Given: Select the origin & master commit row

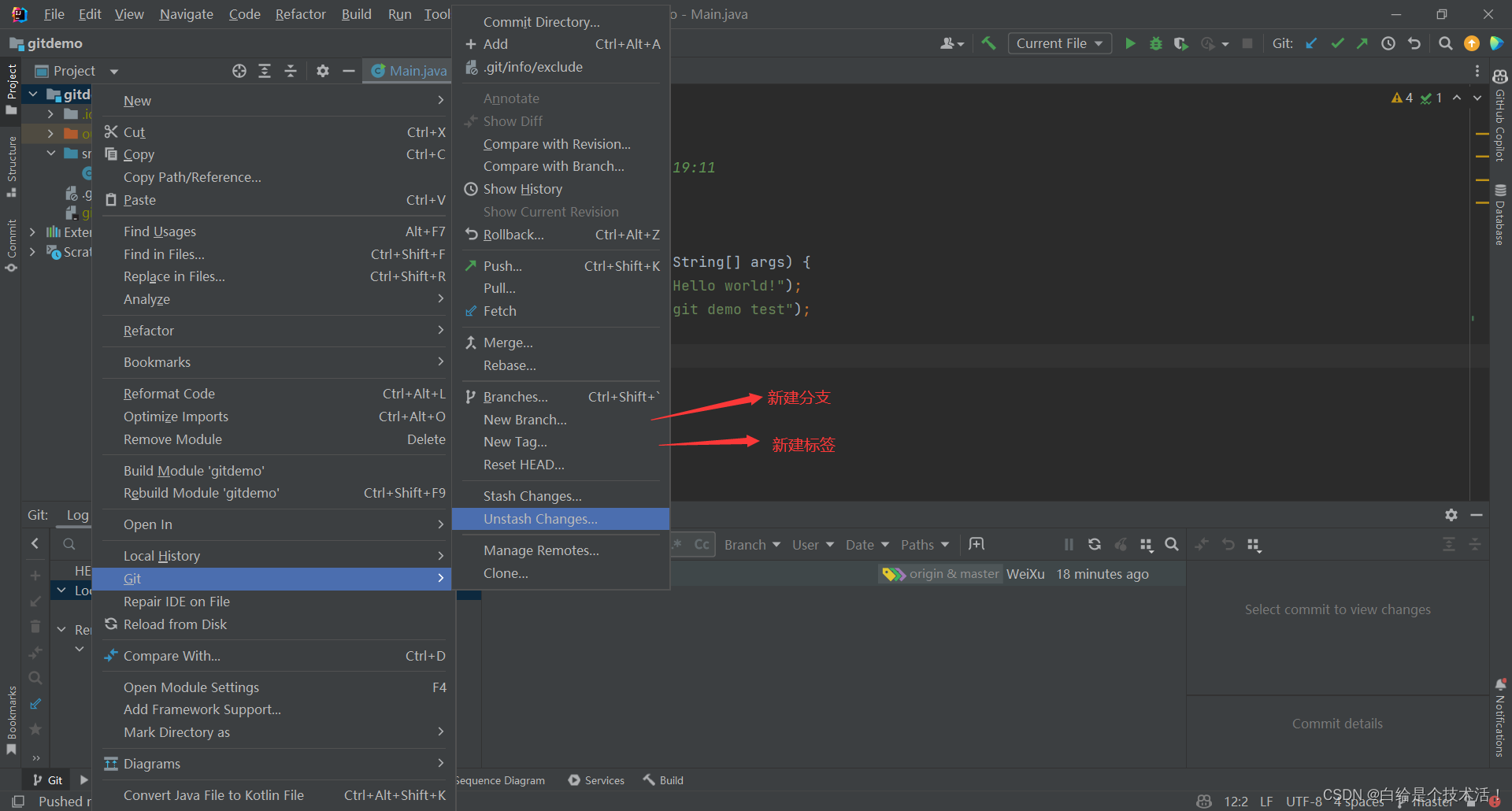Looking at the screenshot, I should (833, 574).
